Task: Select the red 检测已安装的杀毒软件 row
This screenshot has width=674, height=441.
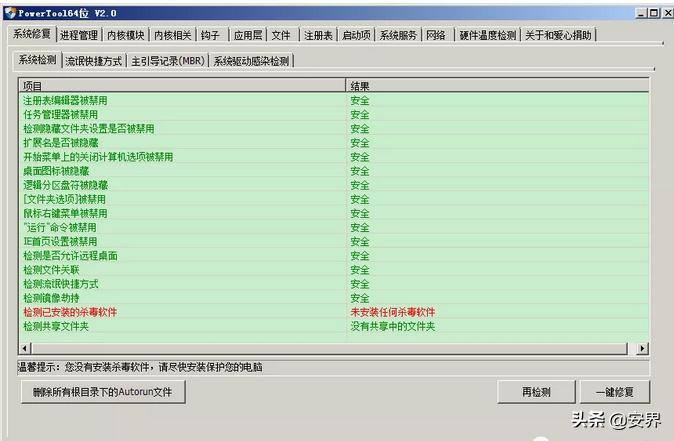Action: [334, 312]
